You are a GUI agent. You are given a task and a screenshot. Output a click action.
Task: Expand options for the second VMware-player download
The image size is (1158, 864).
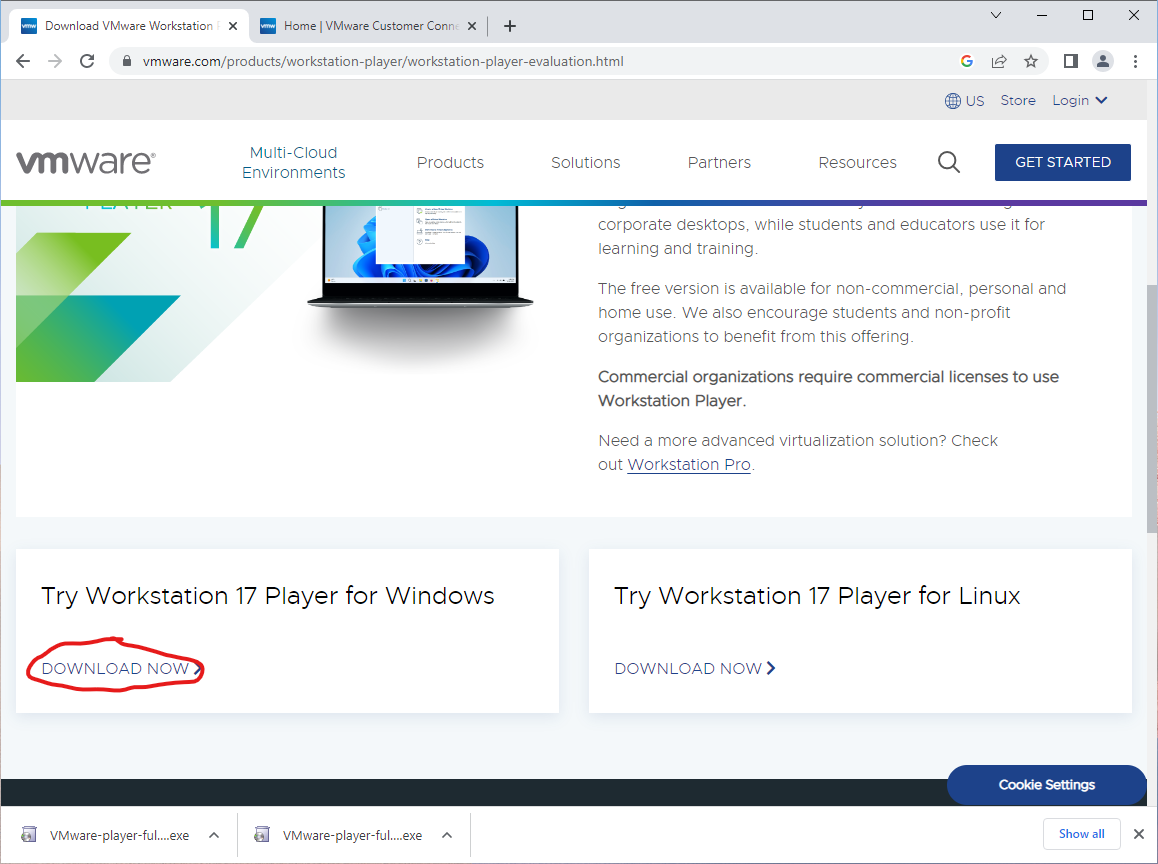(446, 834)
